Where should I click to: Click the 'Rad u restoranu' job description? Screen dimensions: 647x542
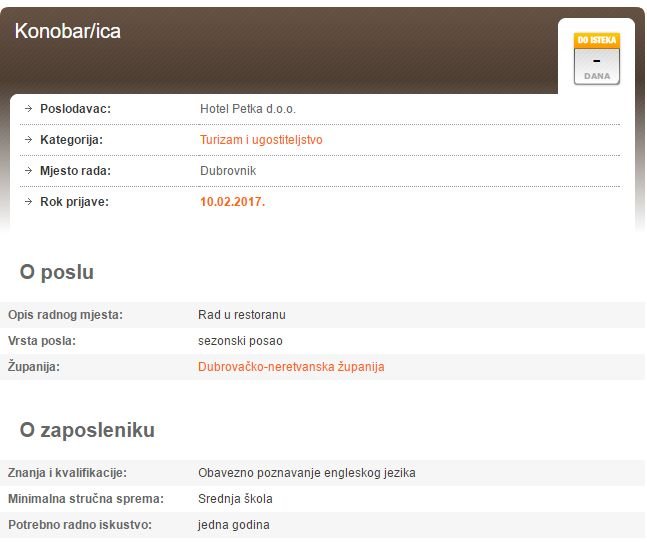click(242, 315)
